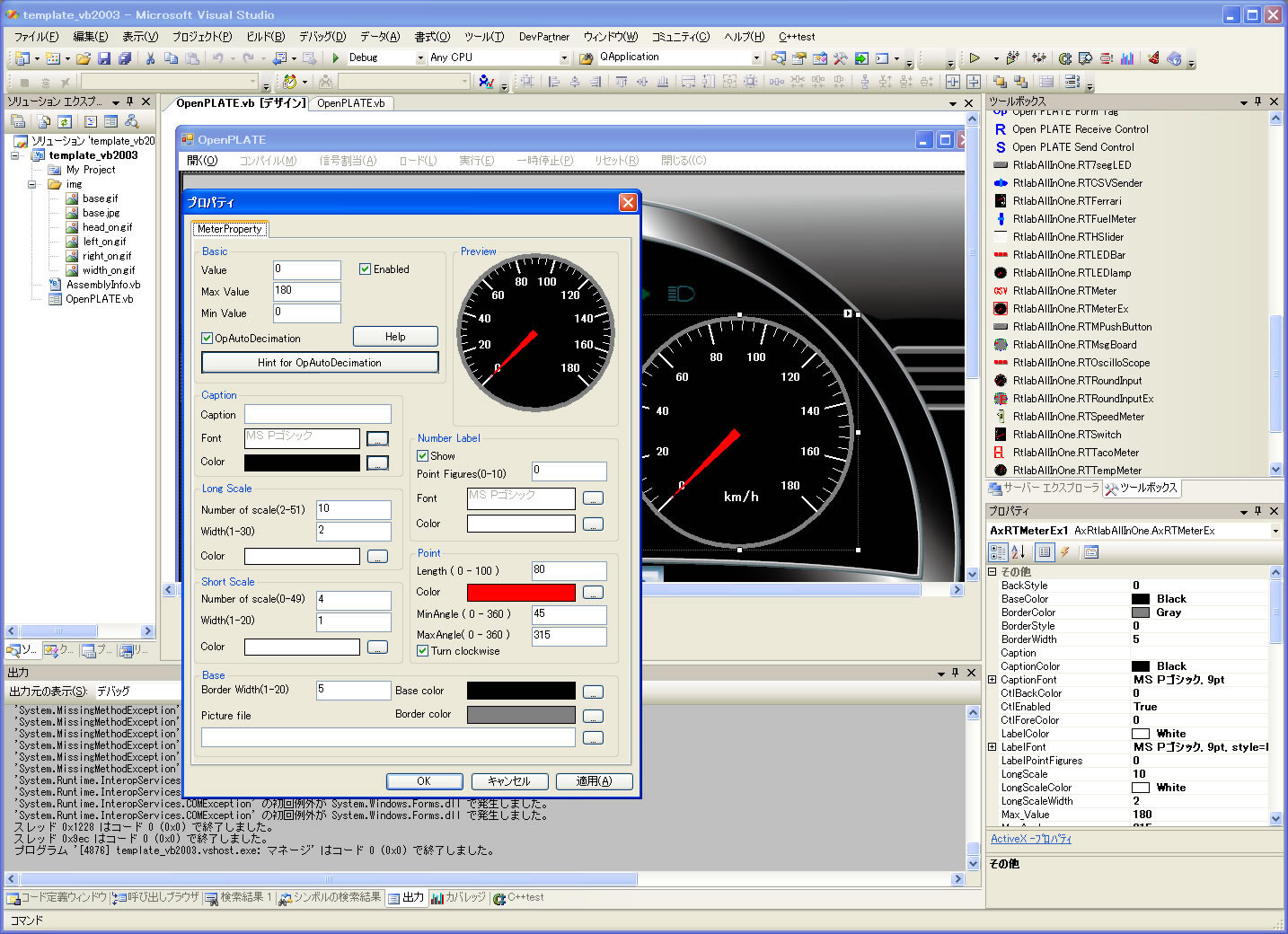Image resolution: width=1288 pixels, height=934 pixels.
Task: Click the Max Value input field
Action: tap(306, 291)
